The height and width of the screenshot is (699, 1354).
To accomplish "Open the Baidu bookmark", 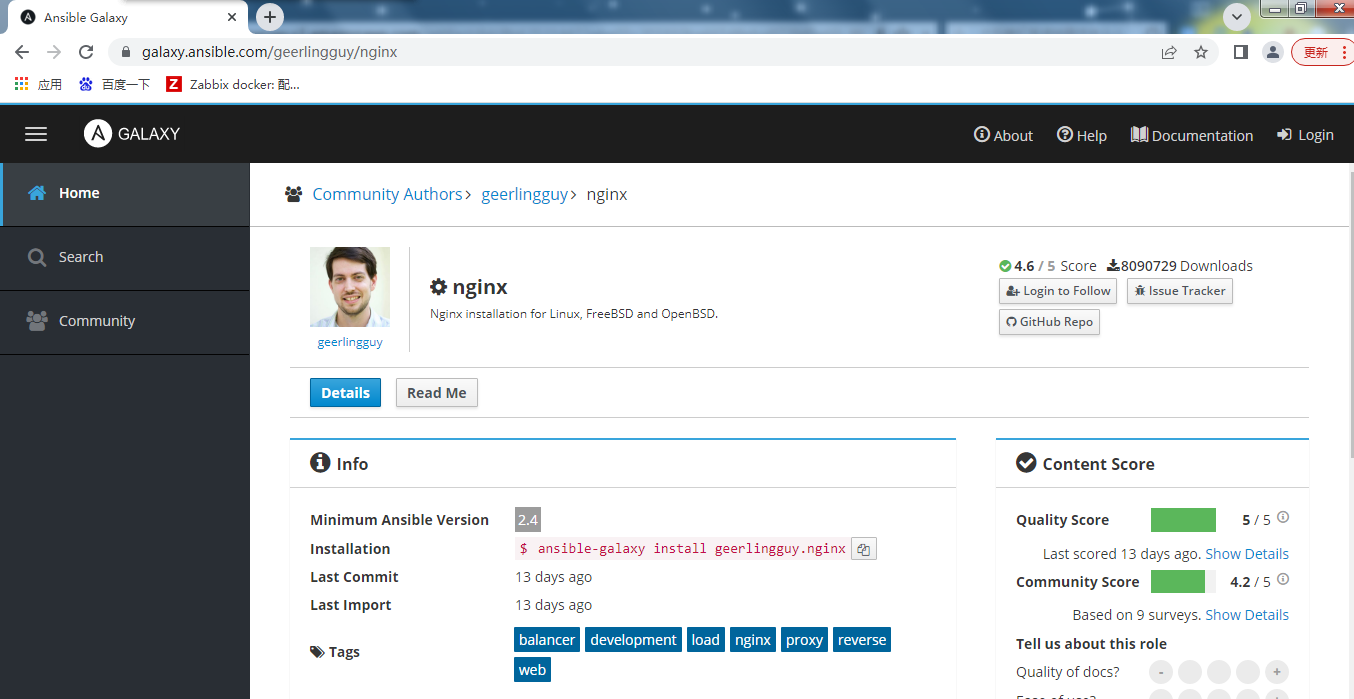I will click(114, 84).
